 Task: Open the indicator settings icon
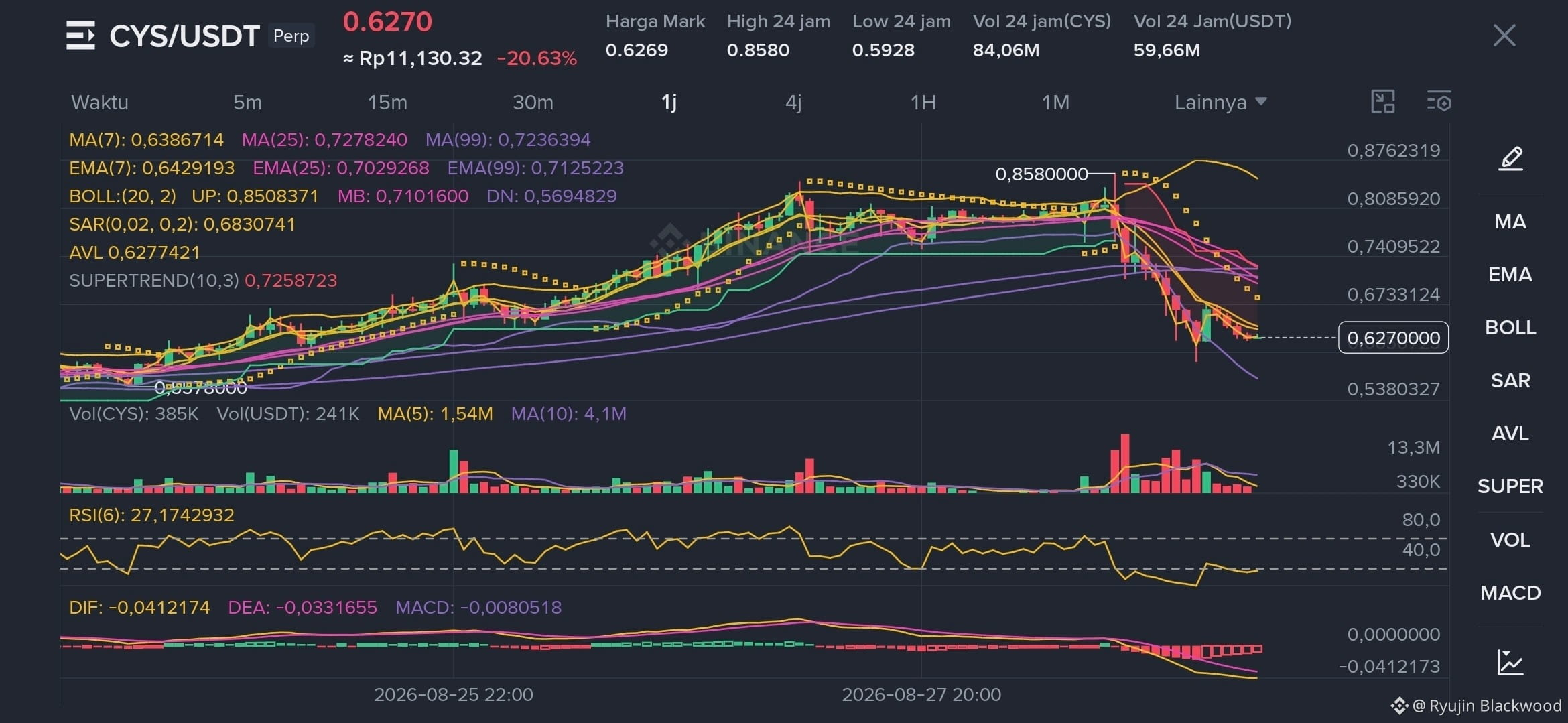point(1439,102)
